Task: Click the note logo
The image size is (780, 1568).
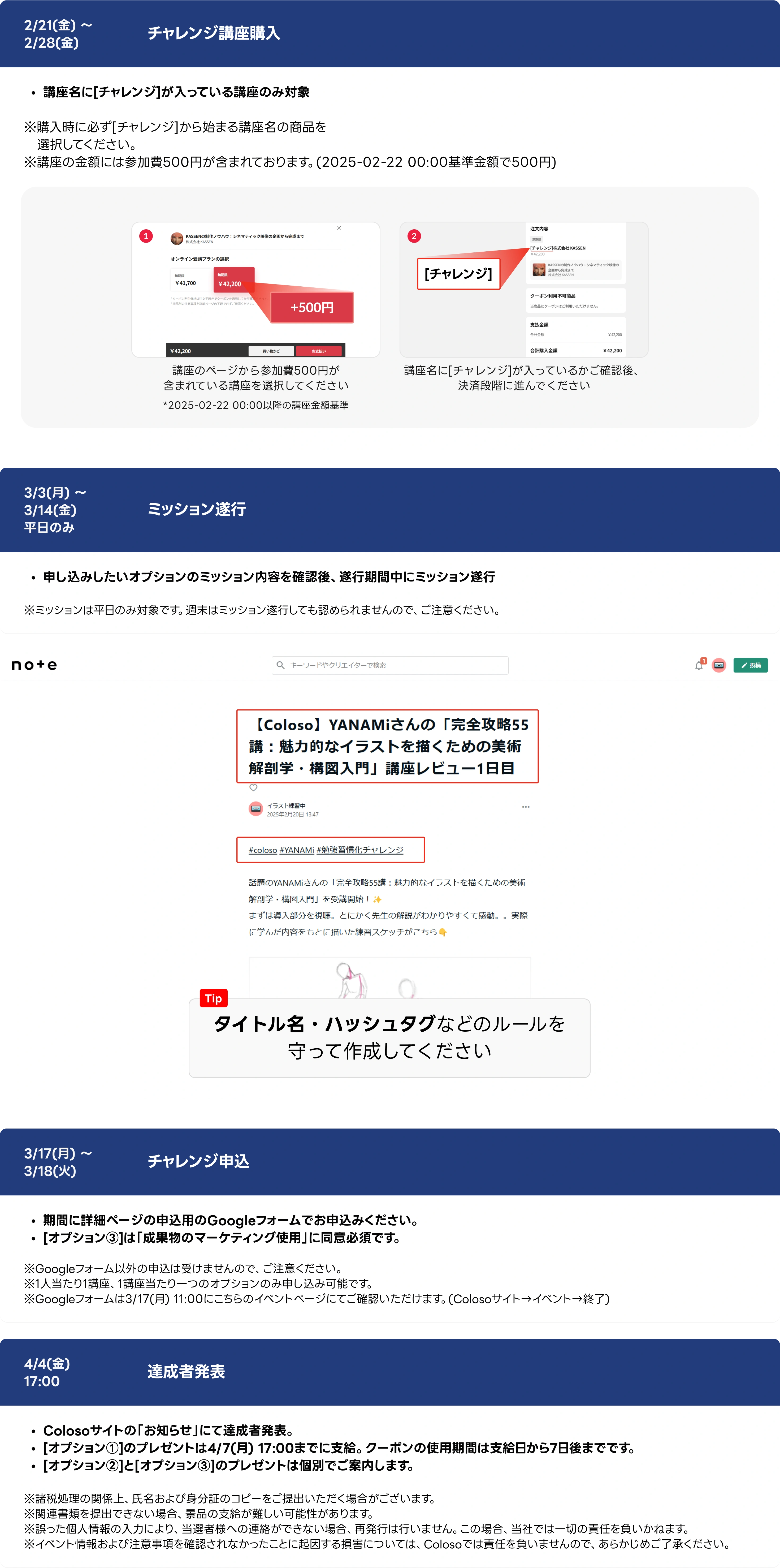Action: pos(34,665)
